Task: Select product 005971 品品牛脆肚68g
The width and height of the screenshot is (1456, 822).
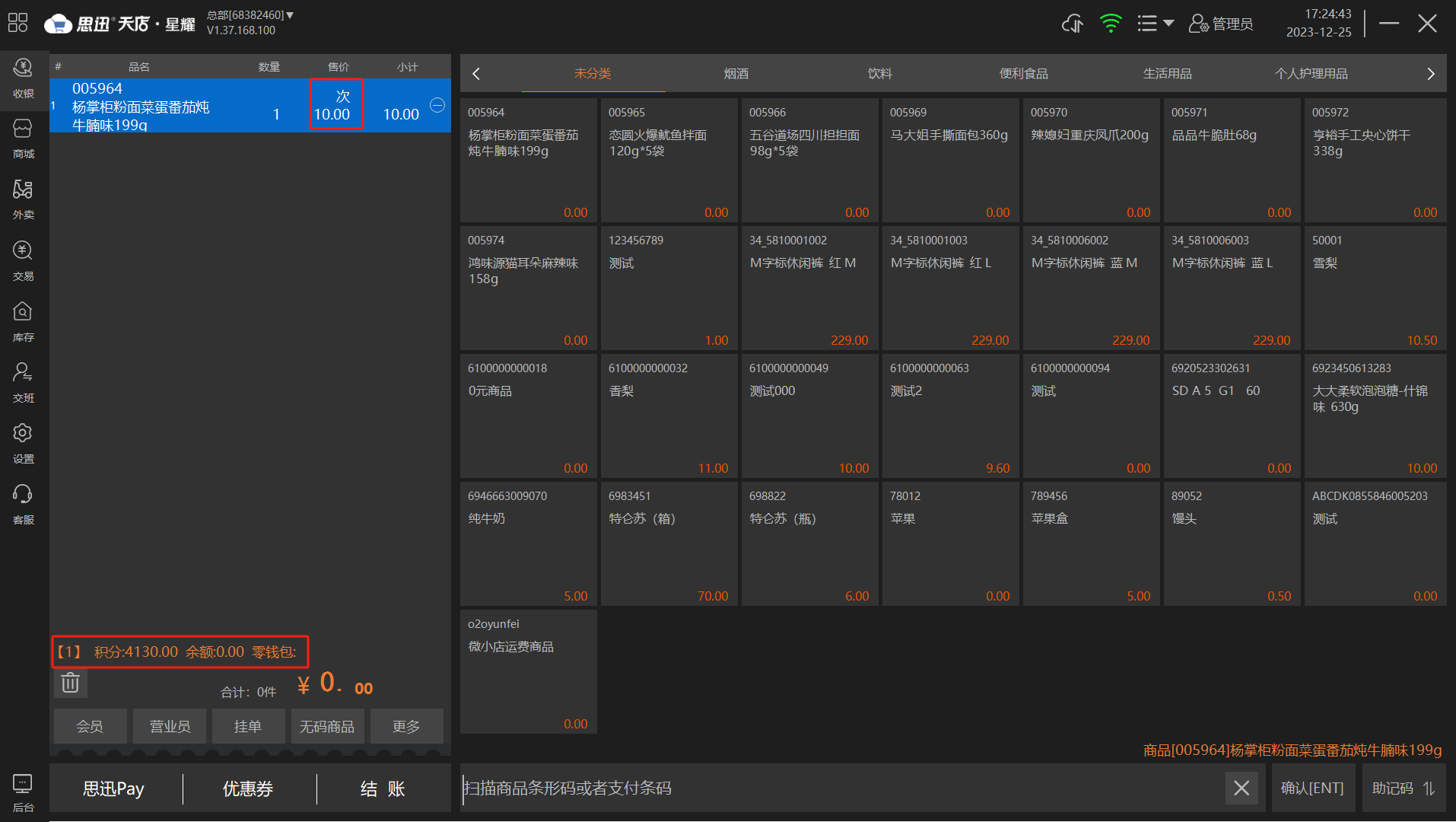Action: point(1232,161)
